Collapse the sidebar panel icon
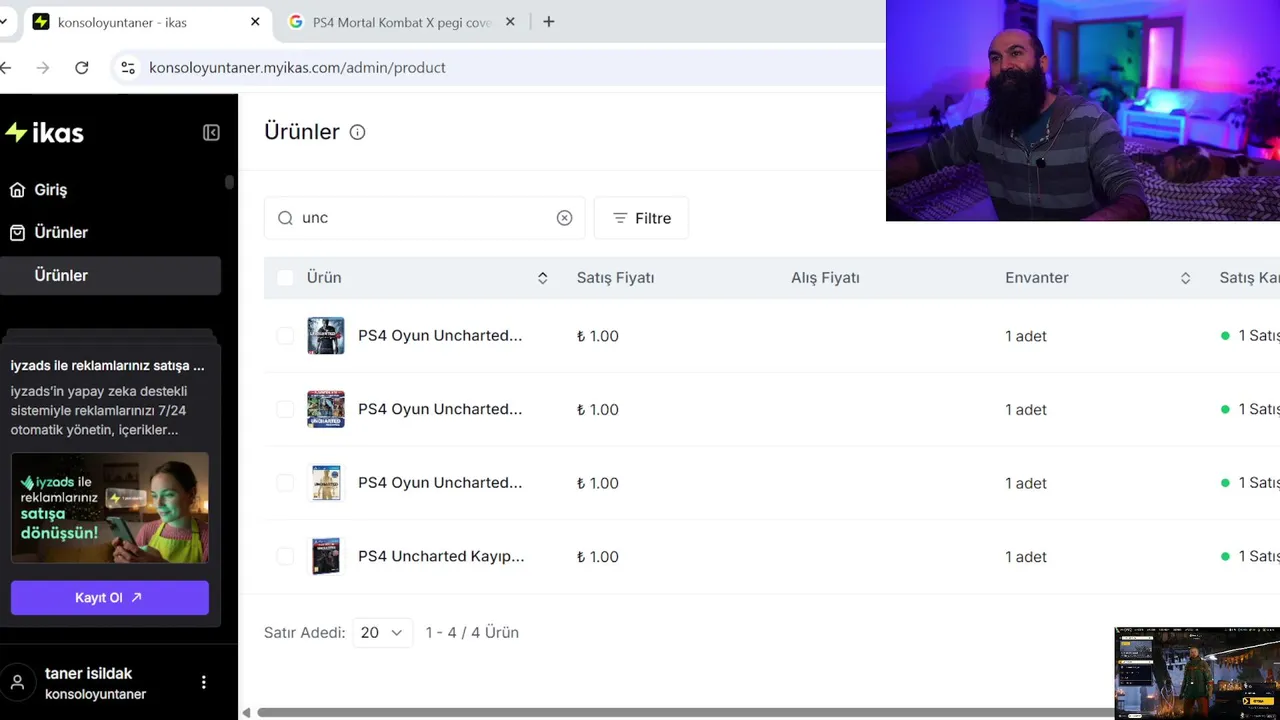The image size is (1280, 720). [x=211, y=133]
